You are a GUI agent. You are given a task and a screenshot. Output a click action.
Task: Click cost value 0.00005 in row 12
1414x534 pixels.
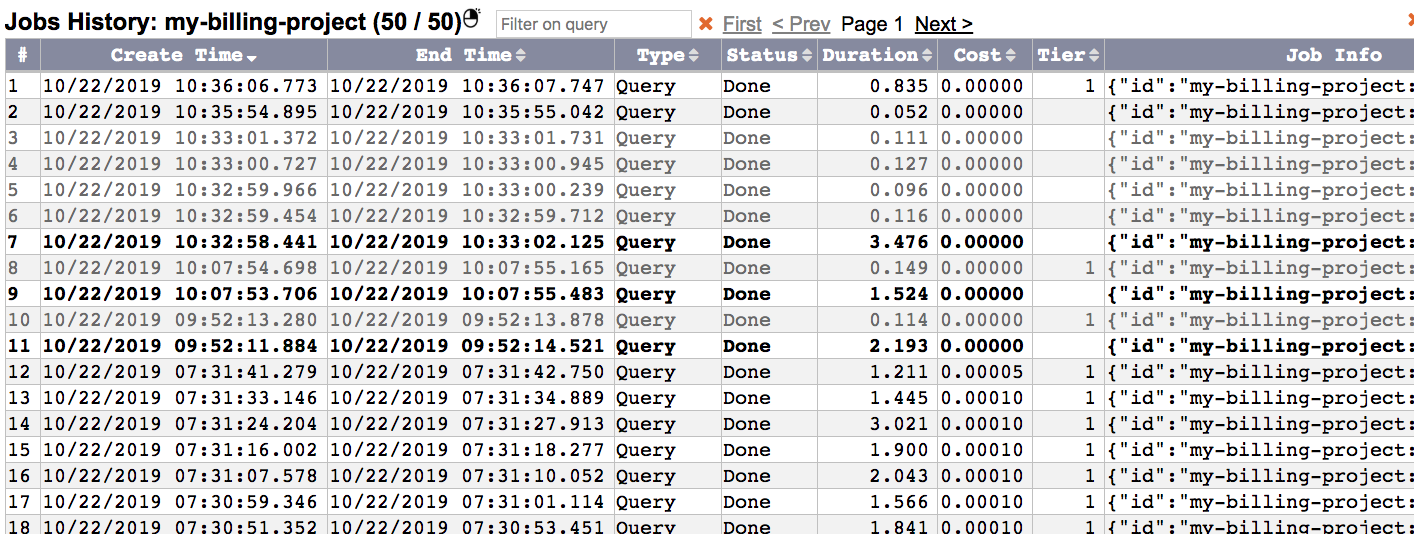pos(982,372)
